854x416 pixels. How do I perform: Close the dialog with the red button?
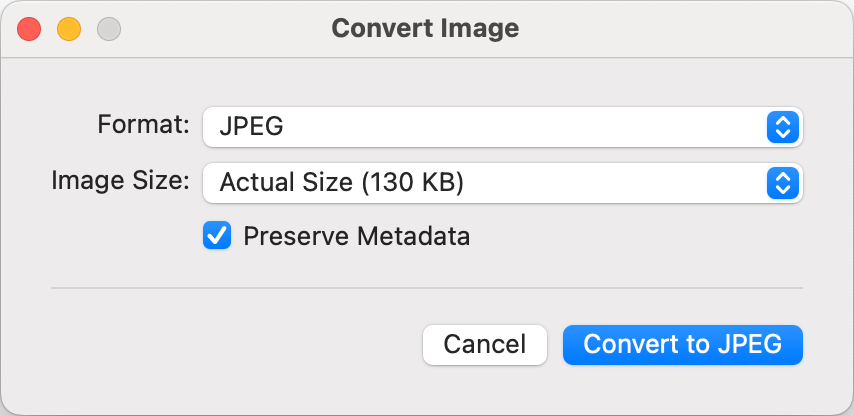(x=30, y=29)
